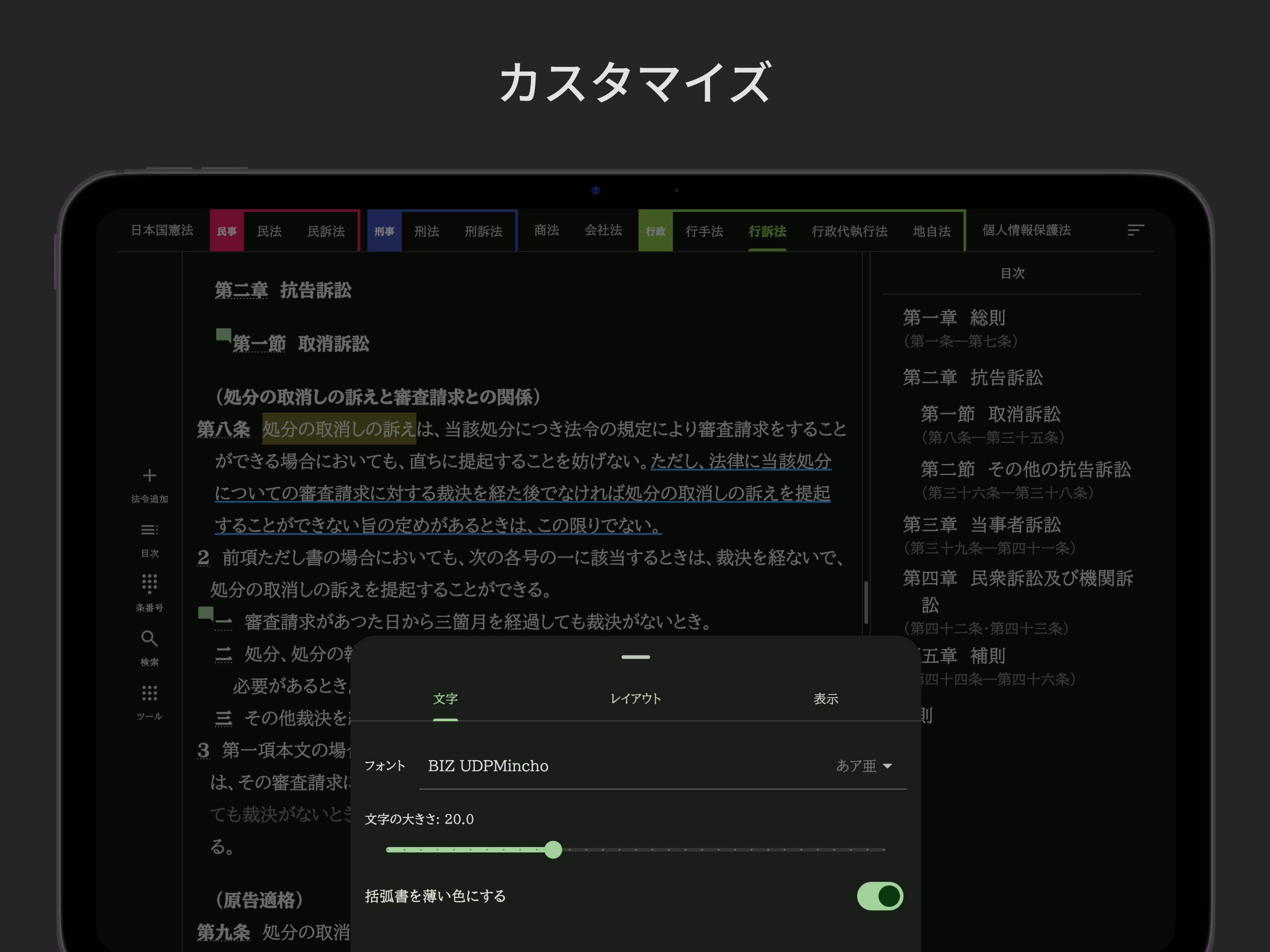Open the 商法 tab
The image size is (1270, 952).
(x=546, y=230)
